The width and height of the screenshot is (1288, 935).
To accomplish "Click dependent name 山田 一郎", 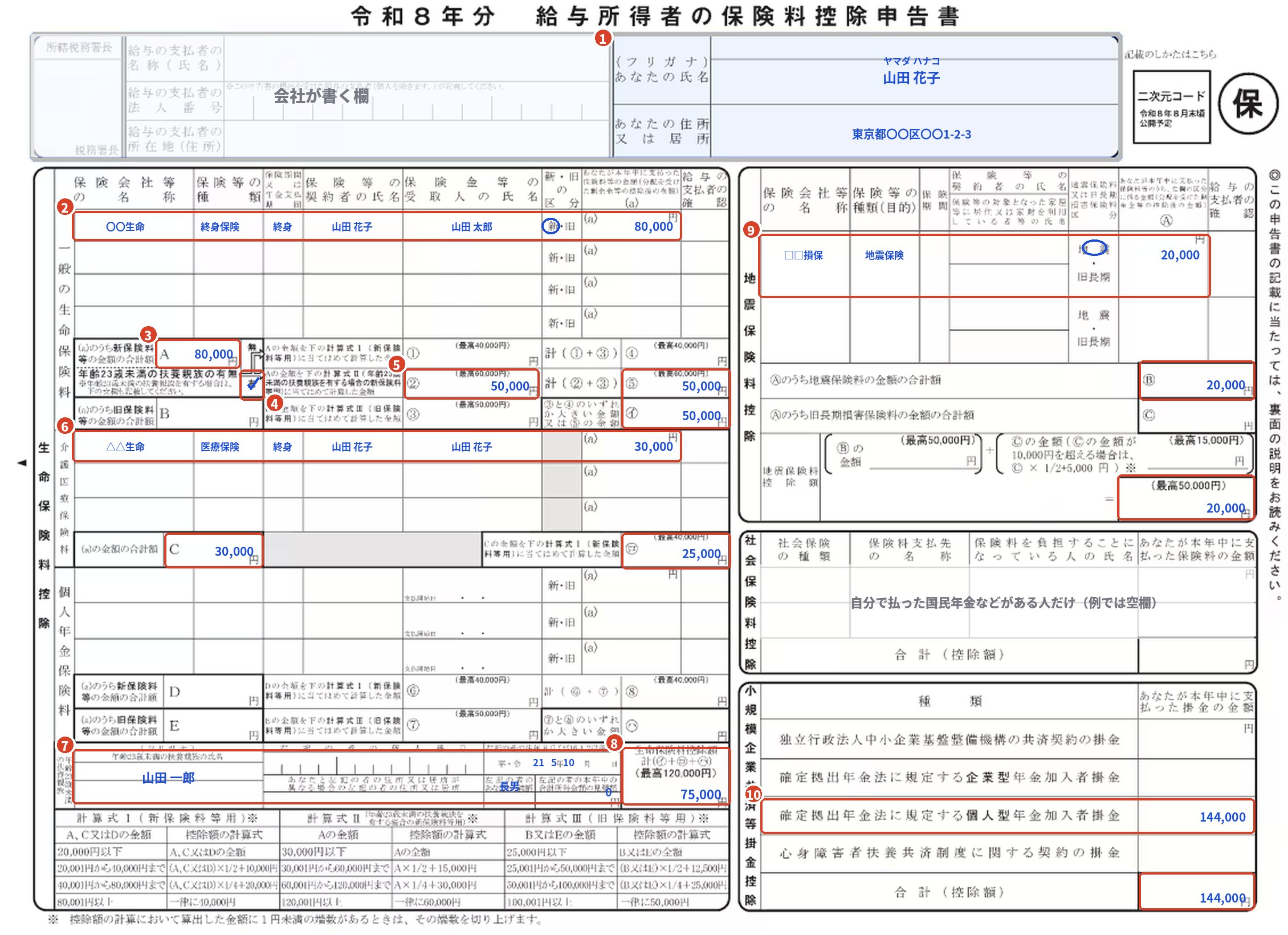I will pyautogui.click(x=168, y=778).
